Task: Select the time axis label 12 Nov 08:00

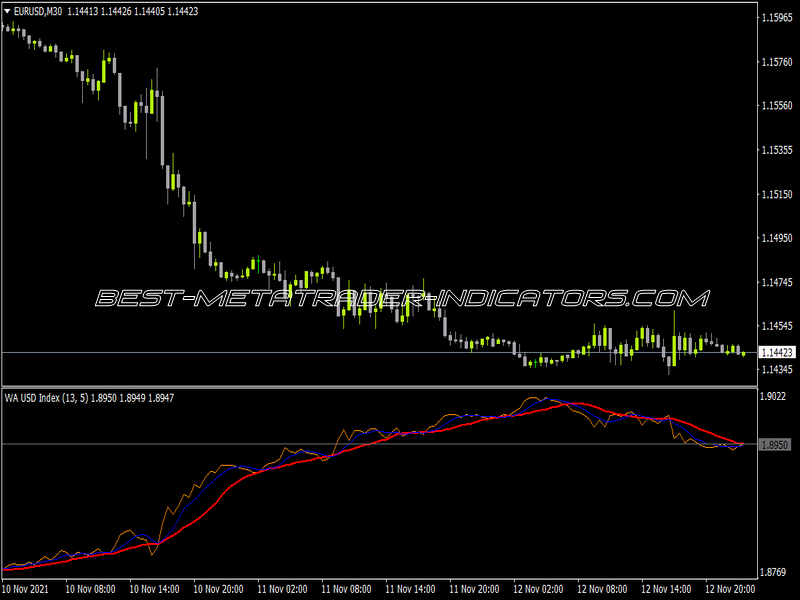Action: pos(602,589)
